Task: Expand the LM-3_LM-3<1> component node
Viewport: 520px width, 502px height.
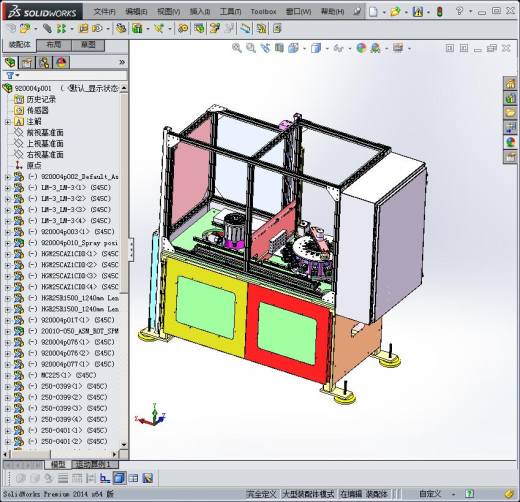Action: [7, 188]
